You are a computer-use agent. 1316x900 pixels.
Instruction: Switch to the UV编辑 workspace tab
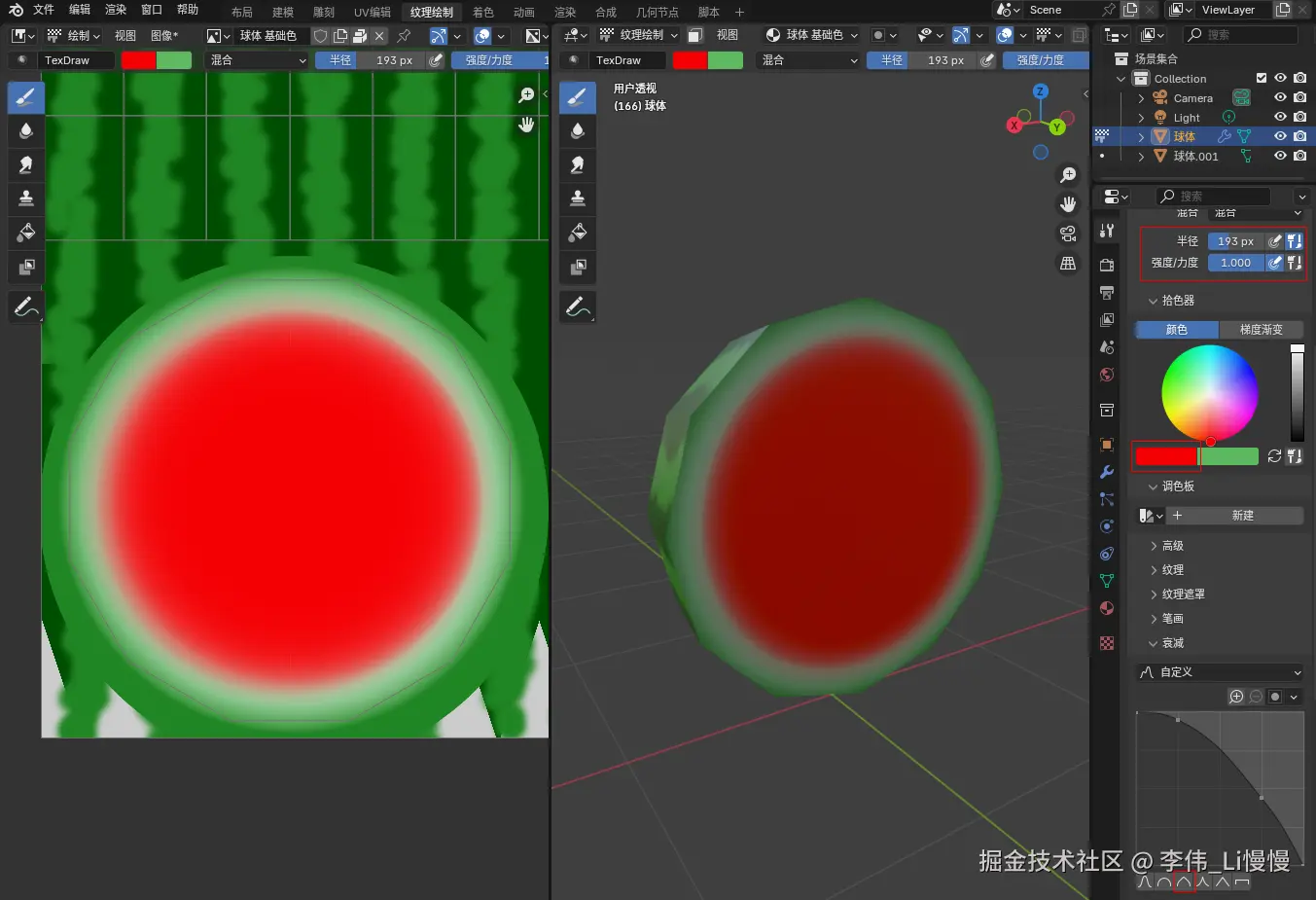point(372,12)
